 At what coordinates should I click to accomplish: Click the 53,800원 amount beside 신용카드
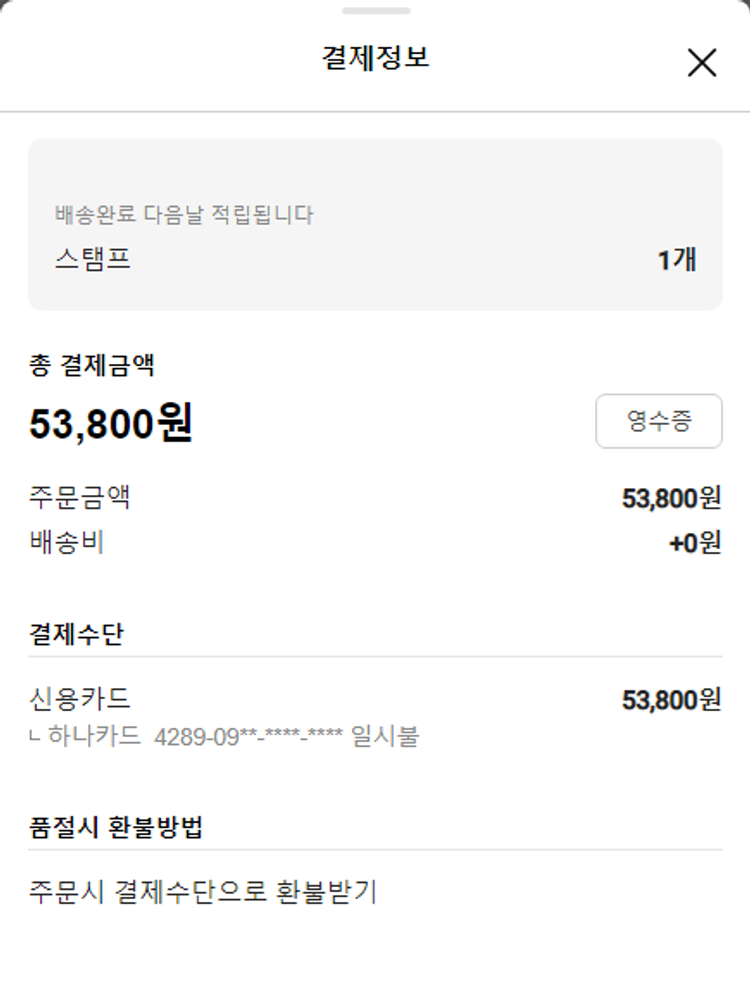(671, 700)
